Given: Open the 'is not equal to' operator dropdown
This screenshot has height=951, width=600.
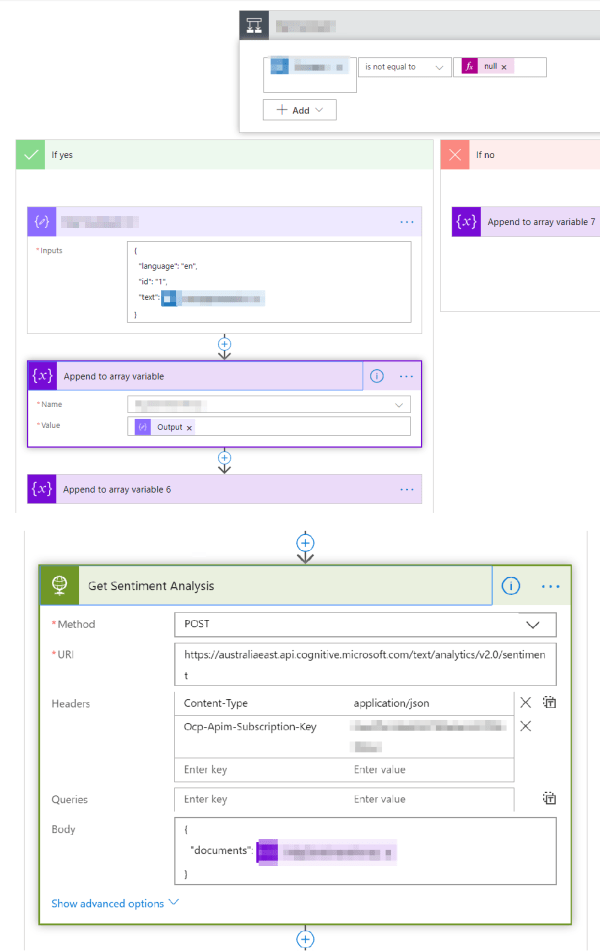Looking at the screenshot, I should 404,67.
